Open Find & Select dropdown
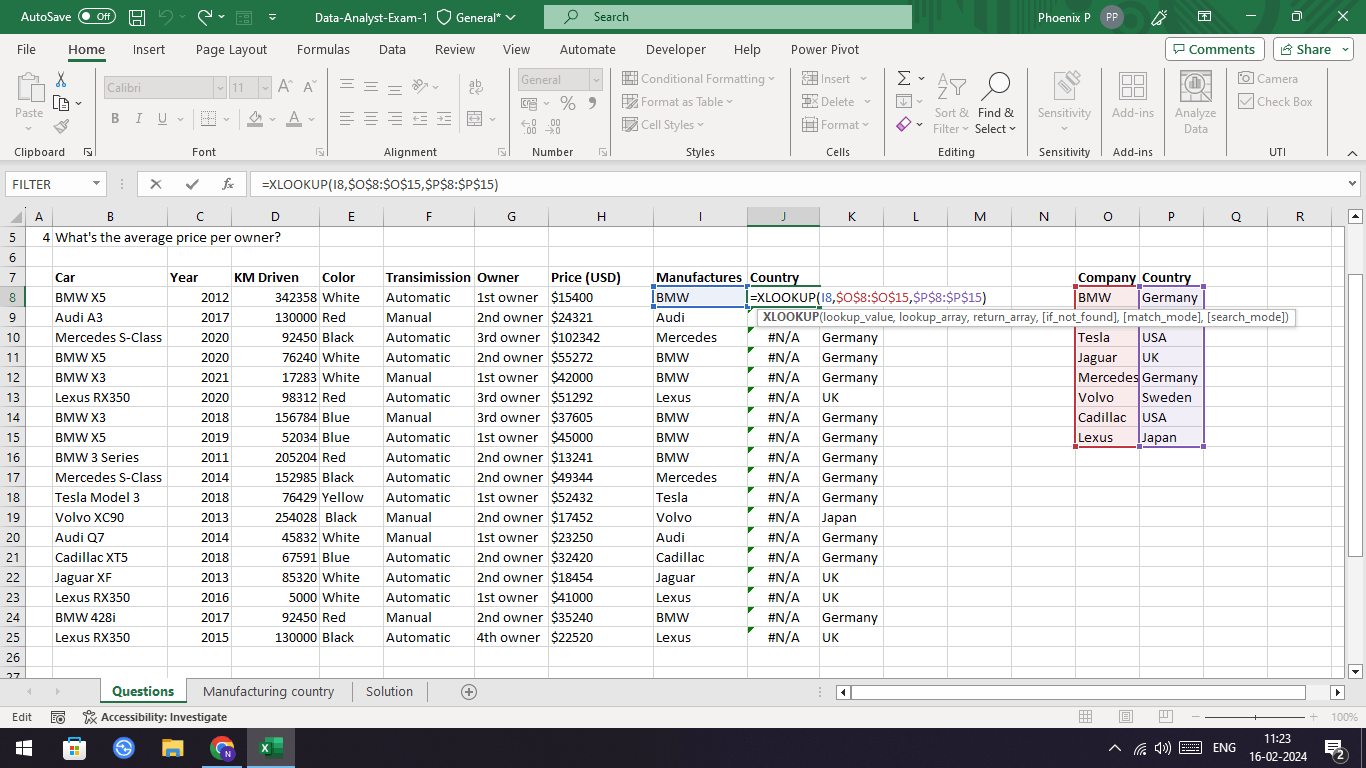This screenshot has height=768, width=1366. coord(995,104)
